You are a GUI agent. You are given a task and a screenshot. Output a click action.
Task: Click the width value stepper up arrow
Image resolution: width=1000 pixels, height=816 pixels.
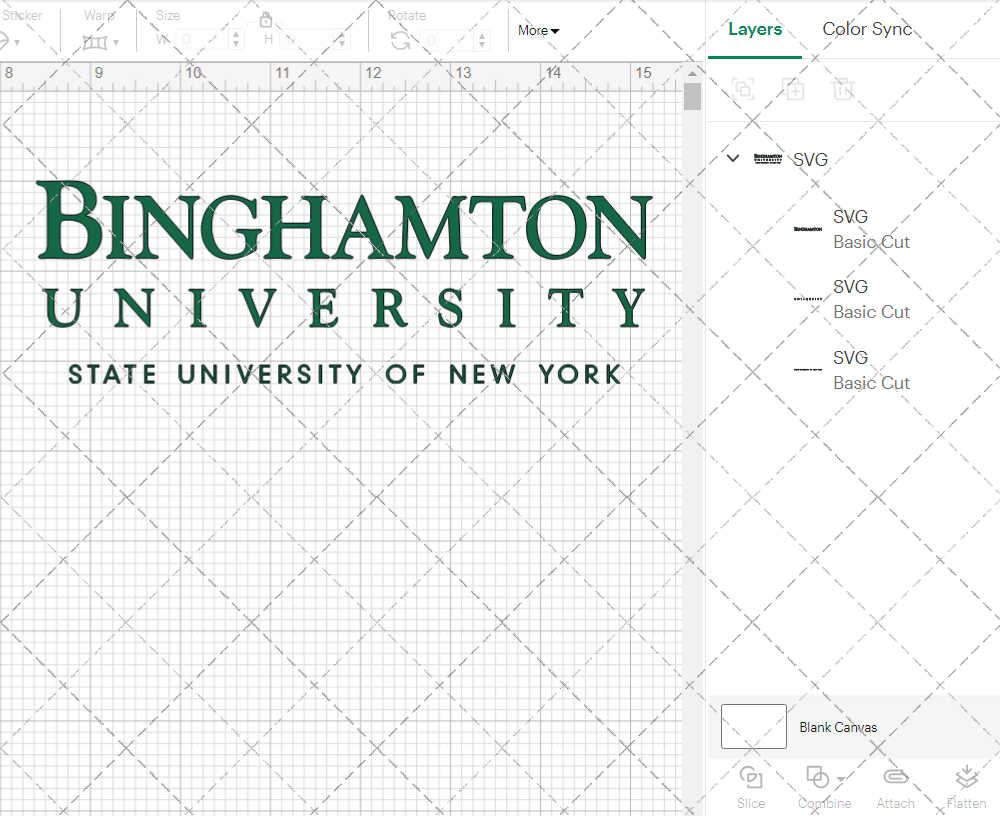pyautogui.click(x=236, y=34)
